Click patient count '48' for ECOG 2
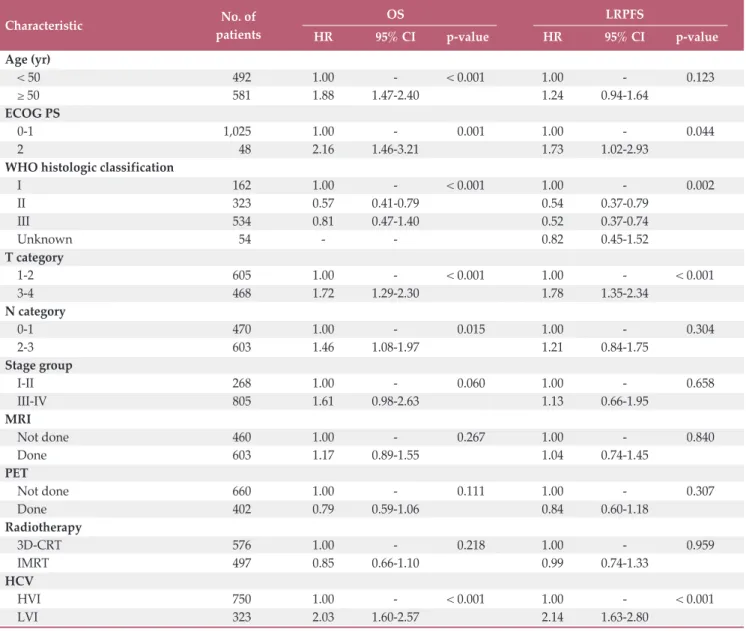The width and height of the screenshot is (746, 632). [x=245, y=149]
